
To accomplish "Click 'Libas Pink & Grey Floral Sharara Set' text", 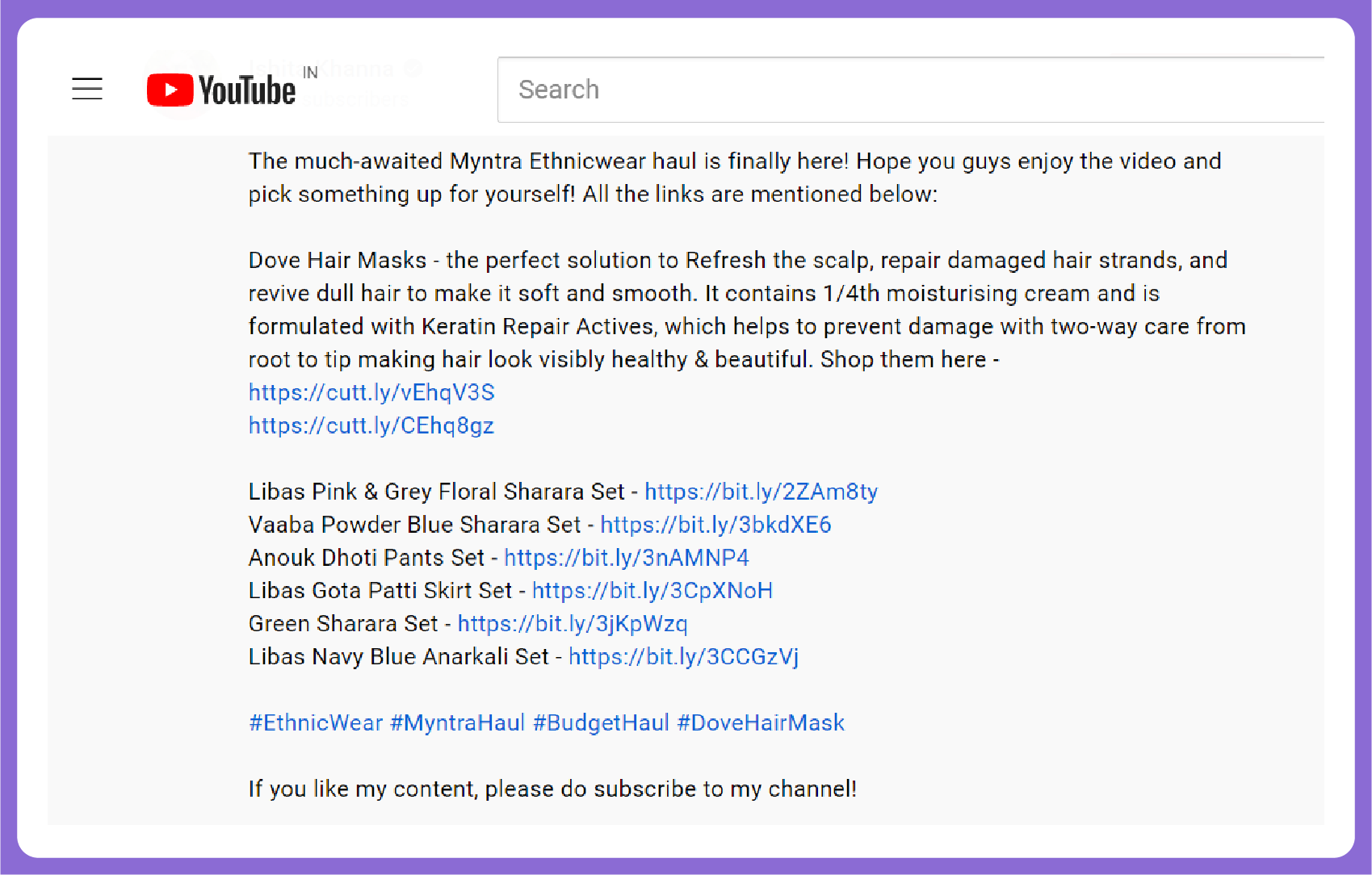I will click(x=437, y=492).
